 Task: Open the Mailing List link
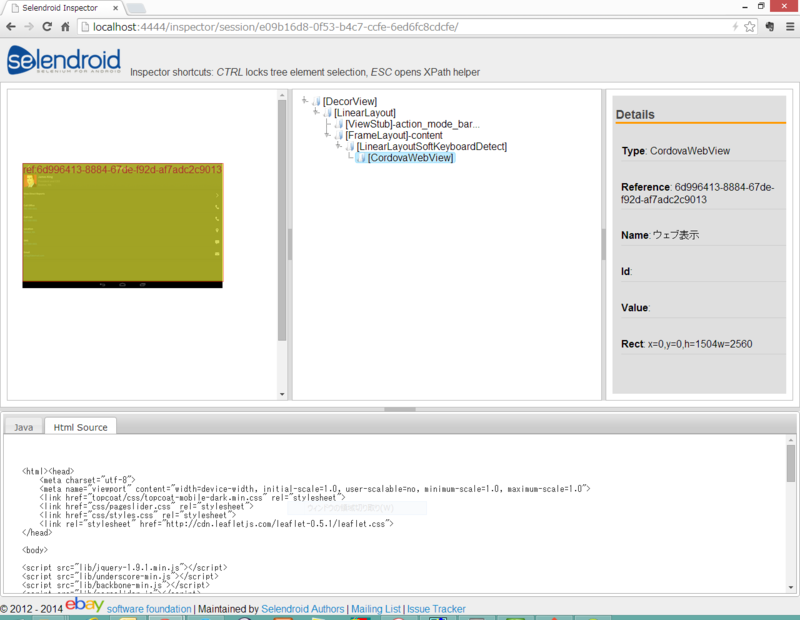pos(376,609)
